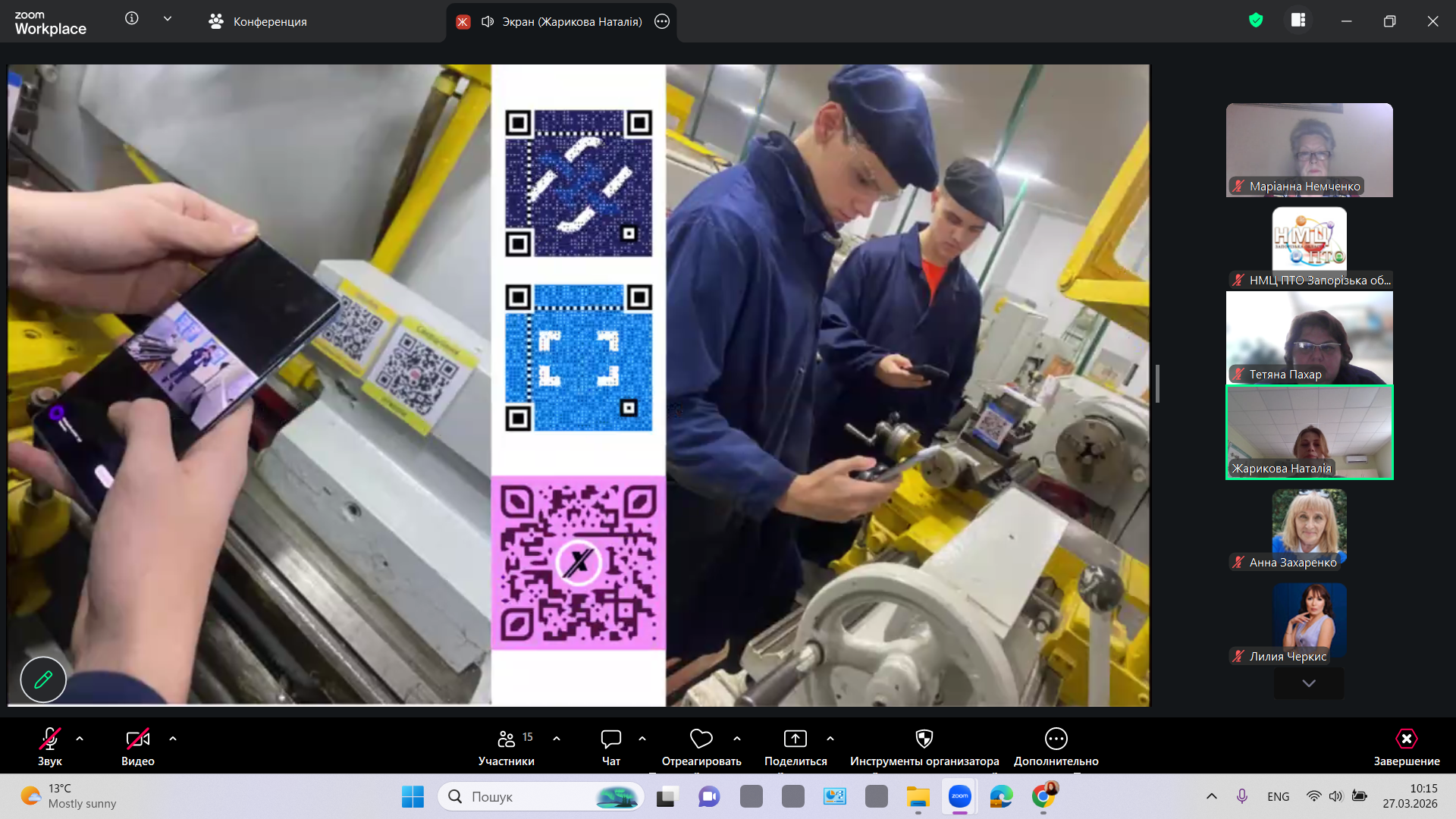
Task: Open the Чат panel
Action: [610, 739]
